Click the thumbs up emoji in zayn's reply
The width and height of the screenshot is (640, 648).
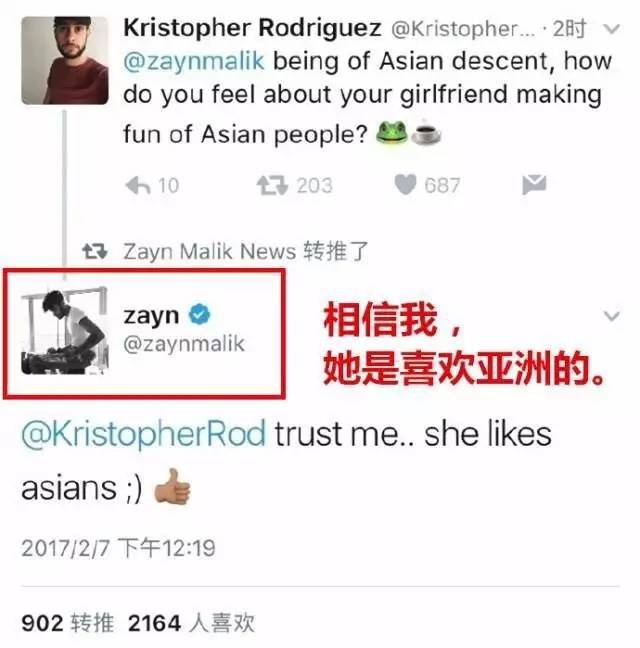coord(172,486)
